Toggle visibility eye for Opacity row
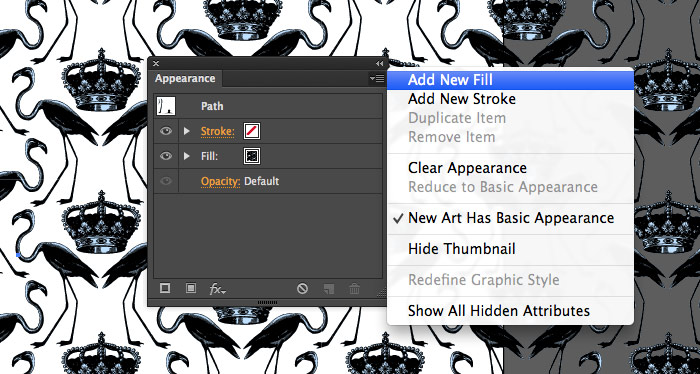 point(166,181)
